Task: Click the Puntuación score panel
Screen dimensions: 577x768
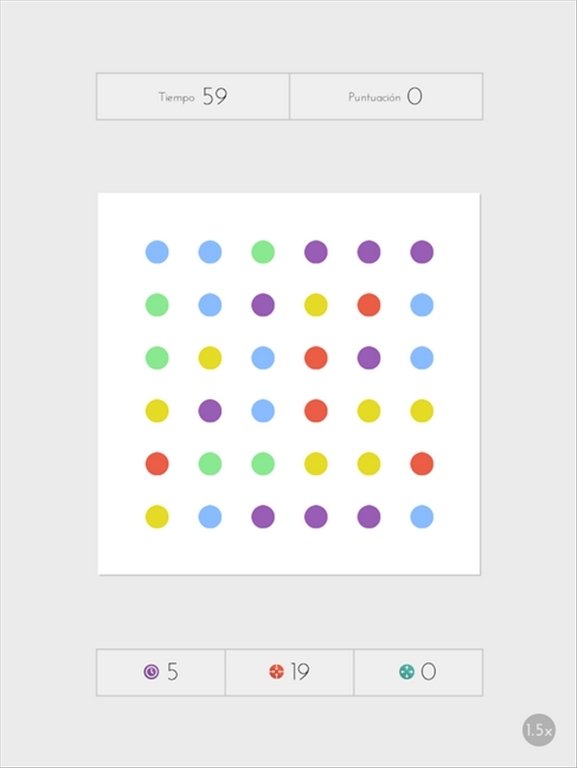Action: tap(386, 96)
